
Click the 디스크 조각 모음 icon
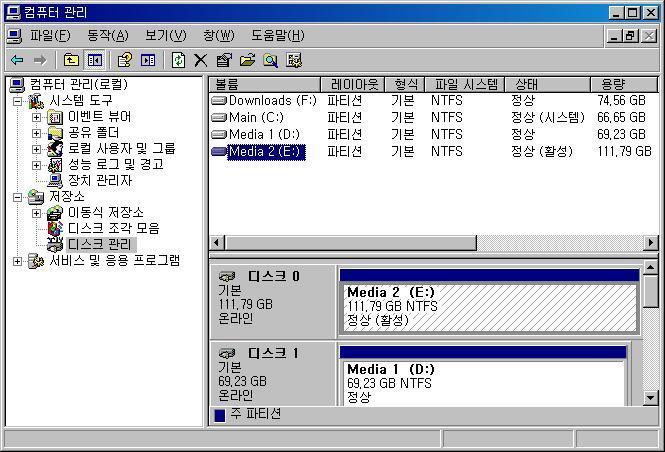click(x=55, y=229)
